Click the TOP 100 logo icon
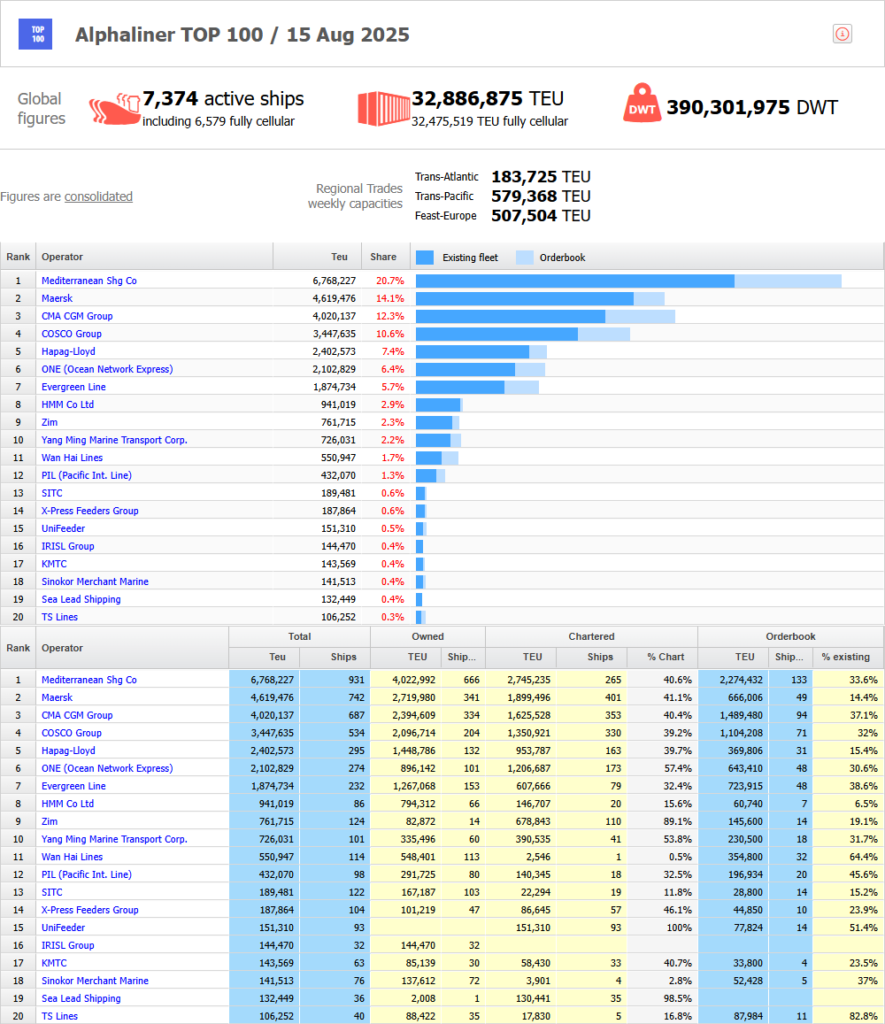This screenshot has width=885, height=1024. pyautogui.click(x=36, y=34)
